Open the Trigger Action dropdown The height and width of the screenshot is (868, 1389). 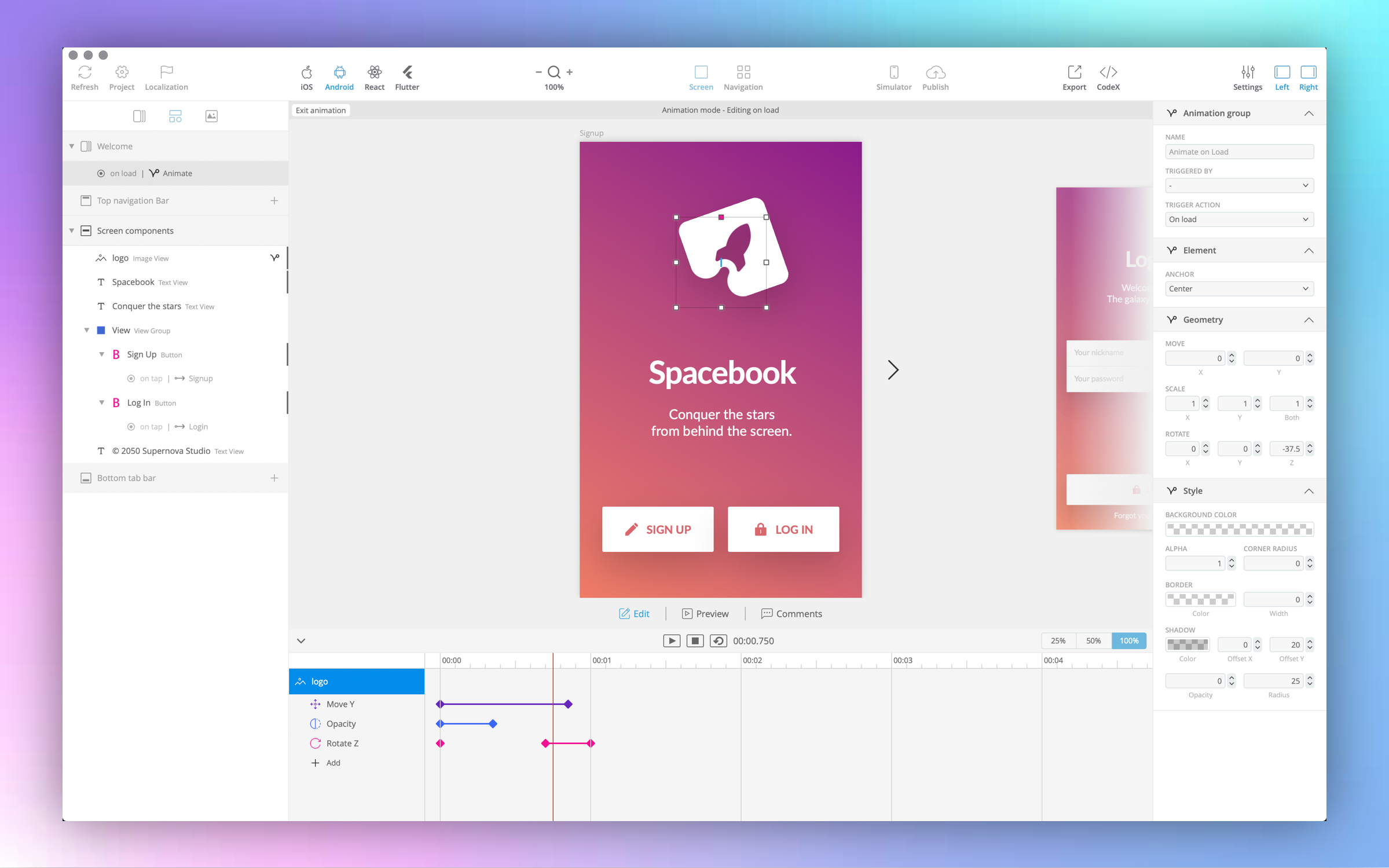[1238, 219]
